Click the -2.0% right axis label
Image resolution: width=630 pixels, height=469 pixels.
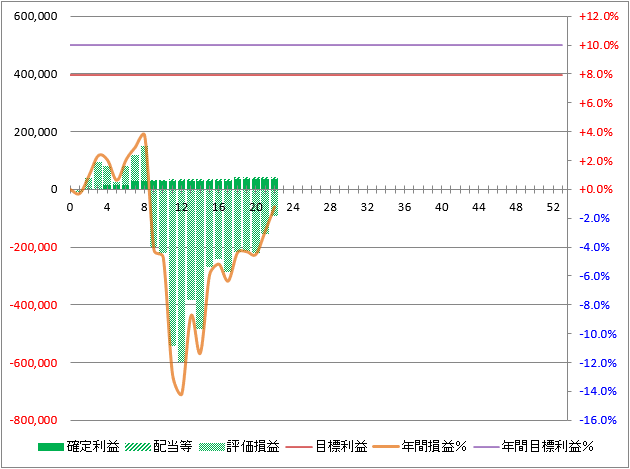click(x=594, y=218)
